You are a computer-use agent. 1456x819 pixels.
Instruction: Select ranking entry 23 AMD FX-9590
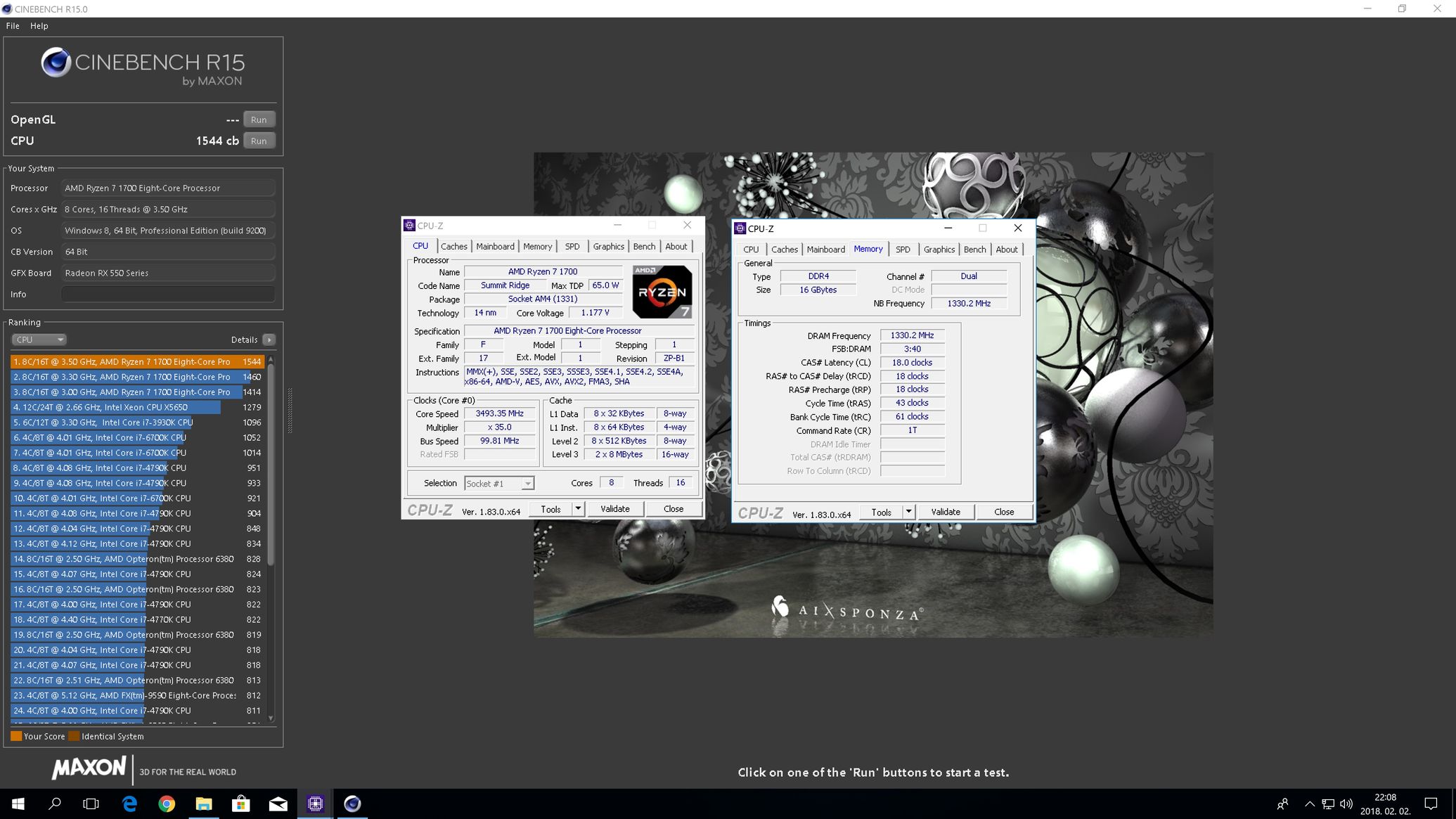138,695
